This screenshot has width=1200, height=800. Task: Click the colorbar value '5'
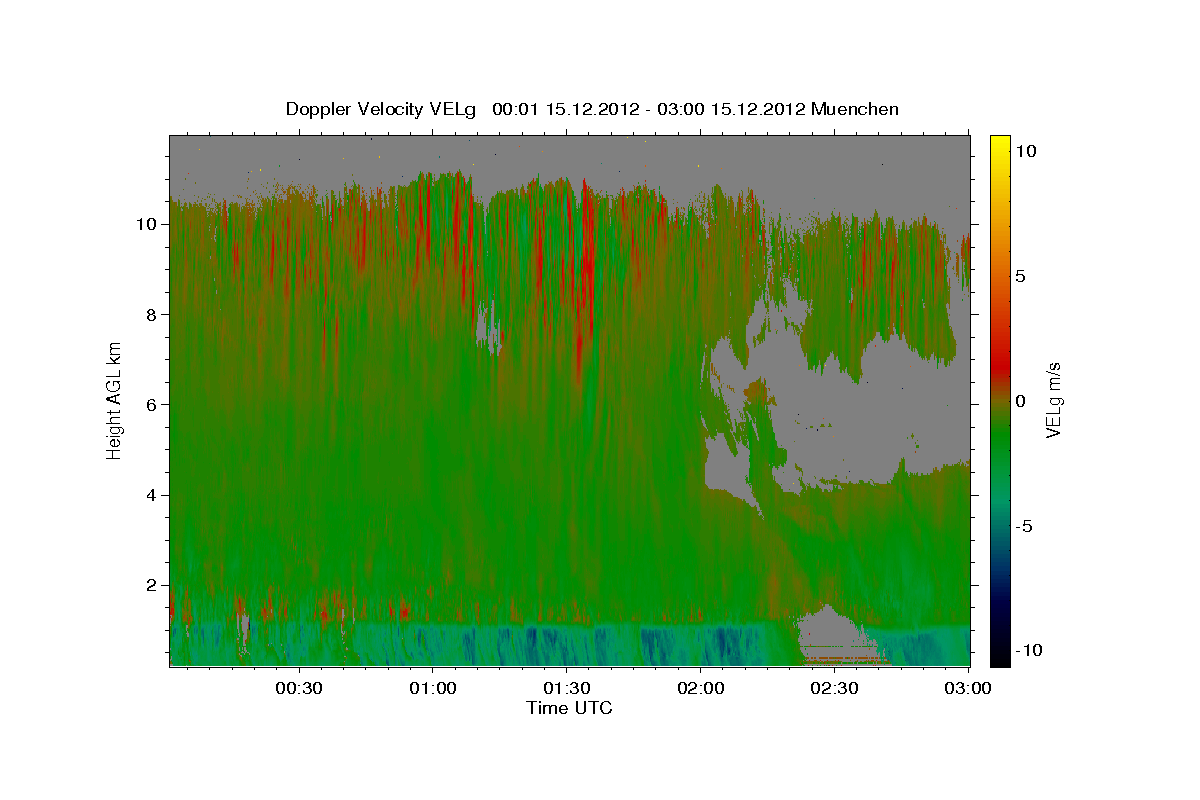coord(1021,276)
